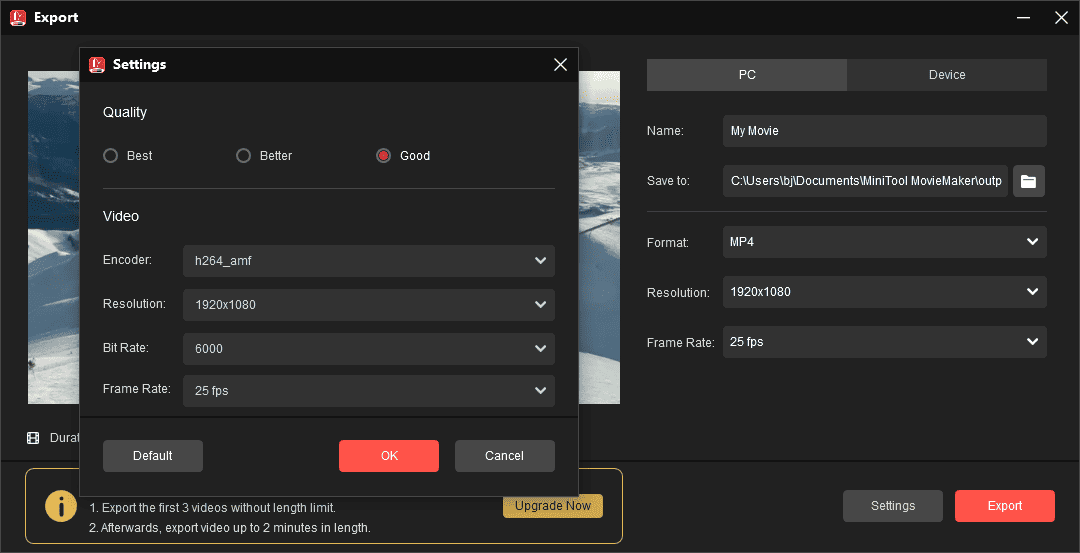Click the Name field containing My Movie
This screenshot has width=1080, height=553.
(884, 131)
